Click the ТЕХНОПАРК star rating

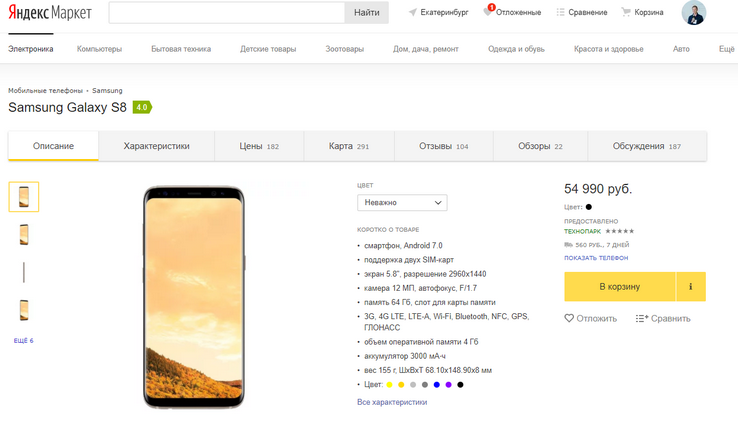pos(619,231)
